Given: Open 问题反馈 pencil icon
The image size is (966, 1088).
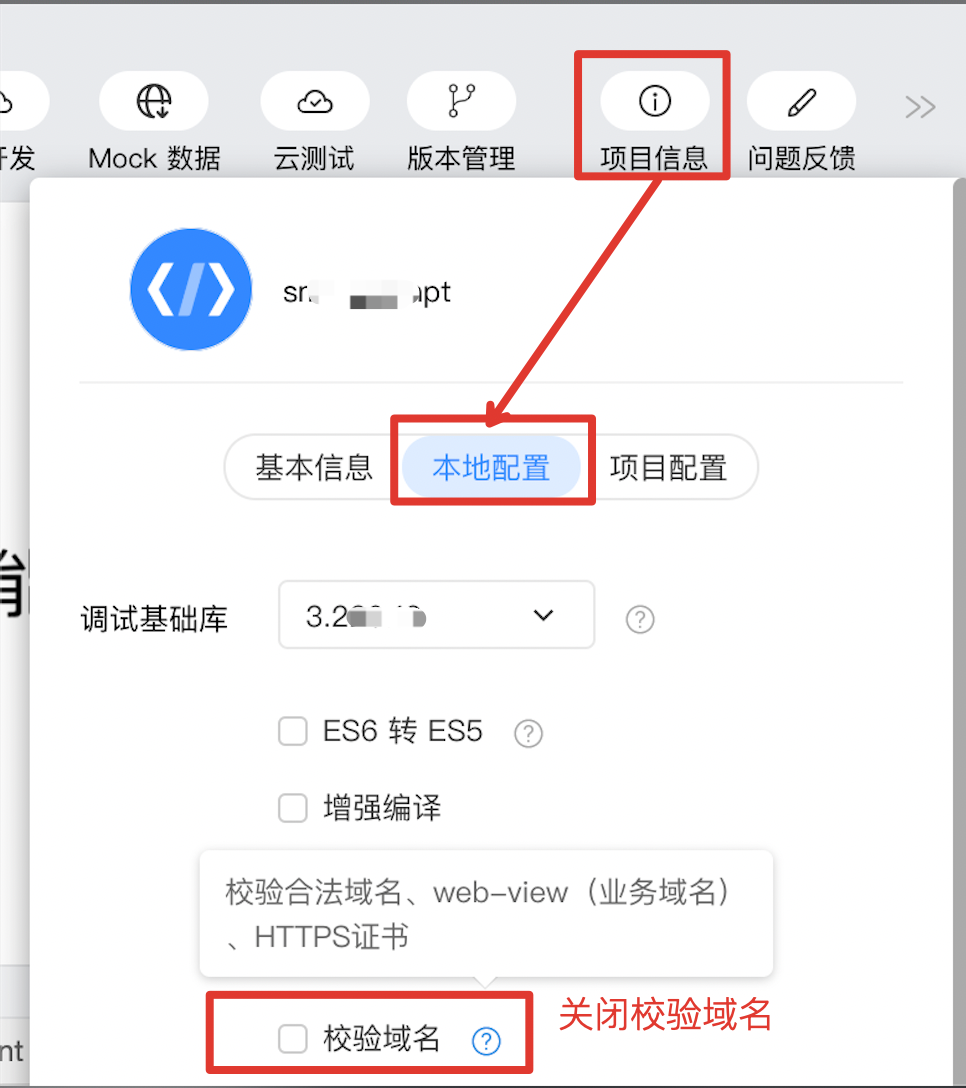Looking at the screenshot, I should (802, 101).
